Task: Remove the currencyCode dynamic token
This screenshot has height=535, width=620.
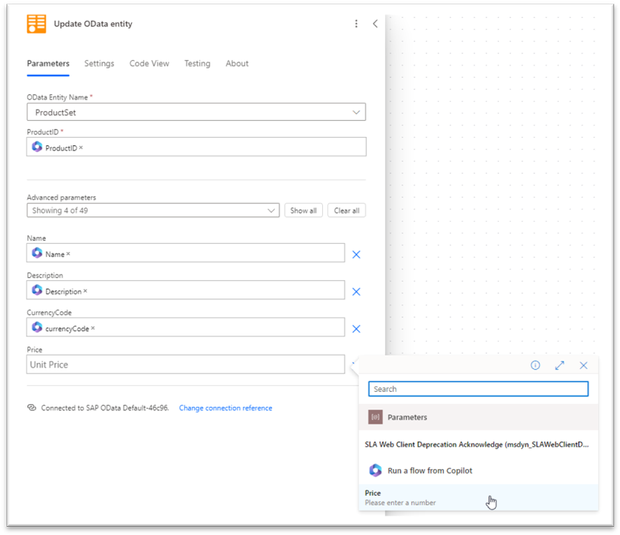Action: (93, 328)
